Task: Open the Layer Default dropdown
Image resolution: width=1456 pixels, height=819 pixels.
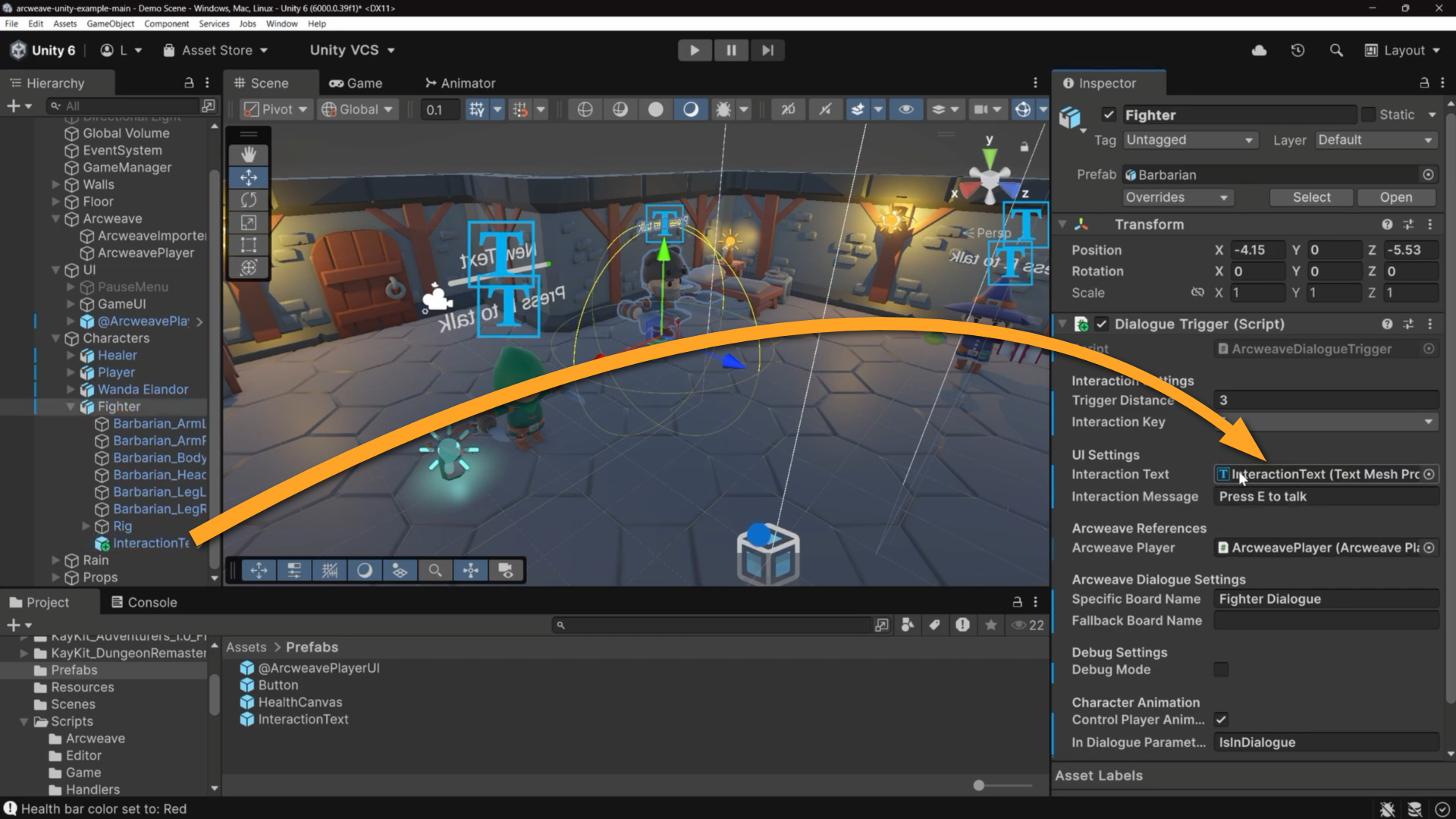Action: pyautogui.click(x=1376, y=140)
